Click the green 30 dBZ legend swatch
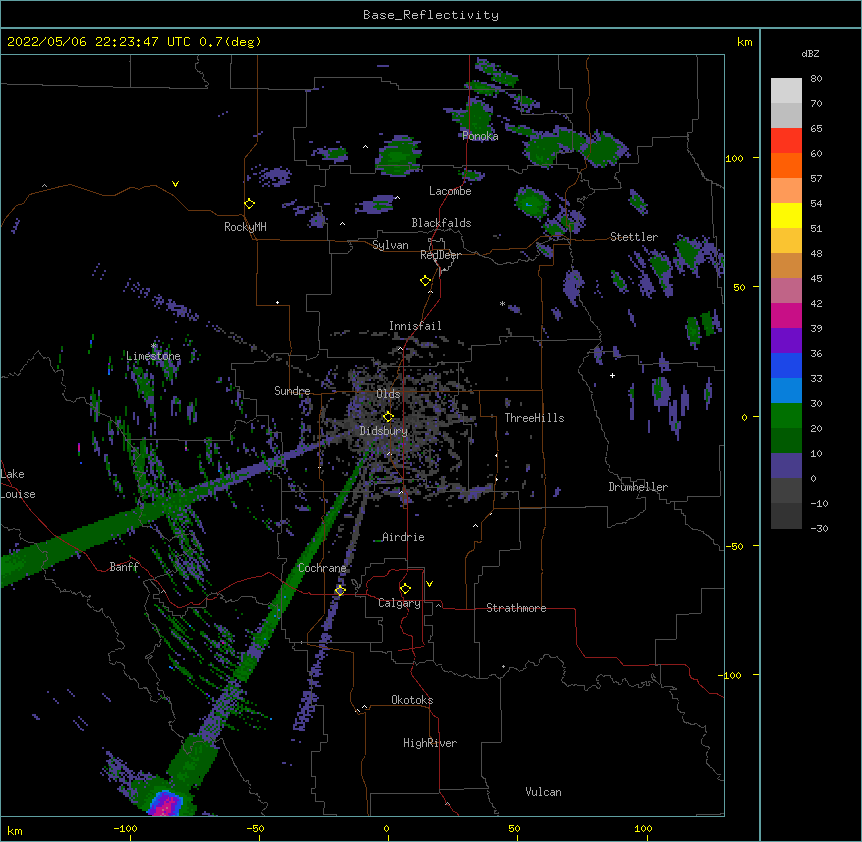 pos(786,416)
